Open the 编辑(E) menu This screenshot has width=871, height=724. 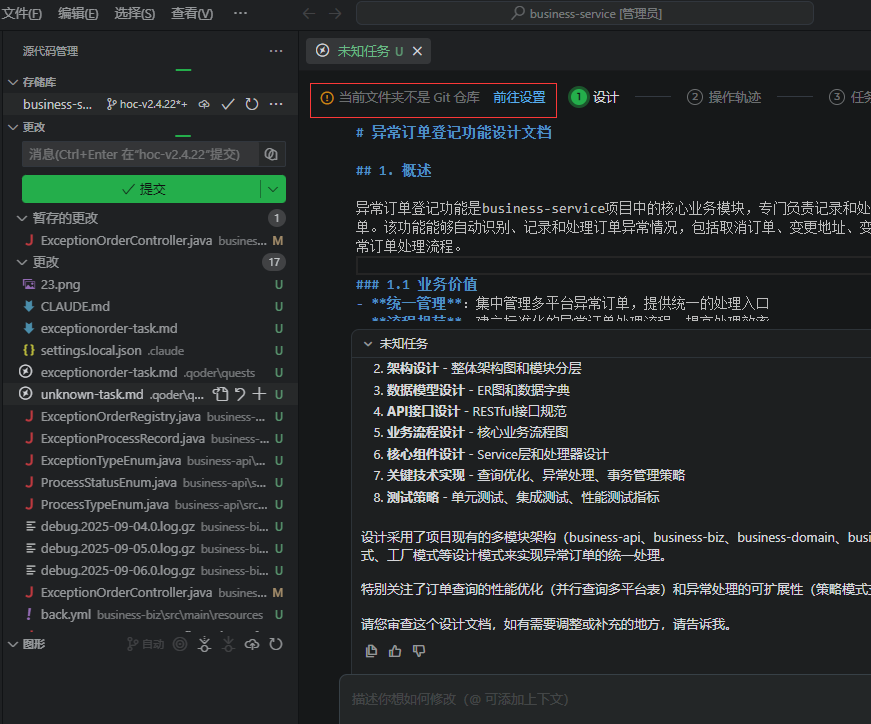(x=78, y=13)
